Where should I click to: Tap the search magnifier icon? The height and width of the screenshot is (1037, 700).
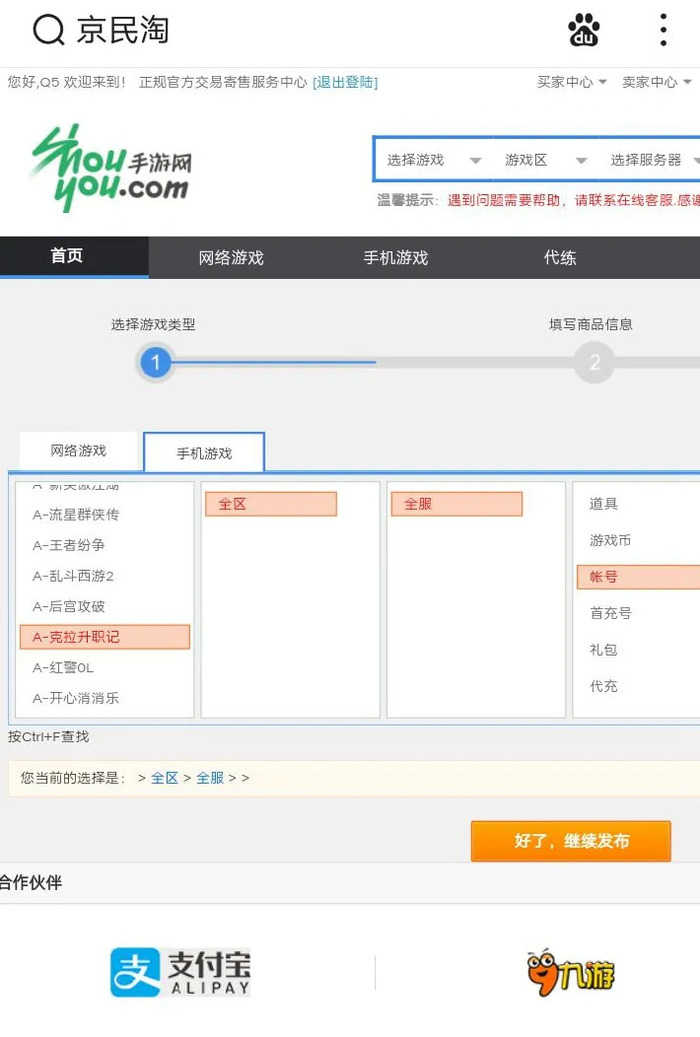coord(48,30)
